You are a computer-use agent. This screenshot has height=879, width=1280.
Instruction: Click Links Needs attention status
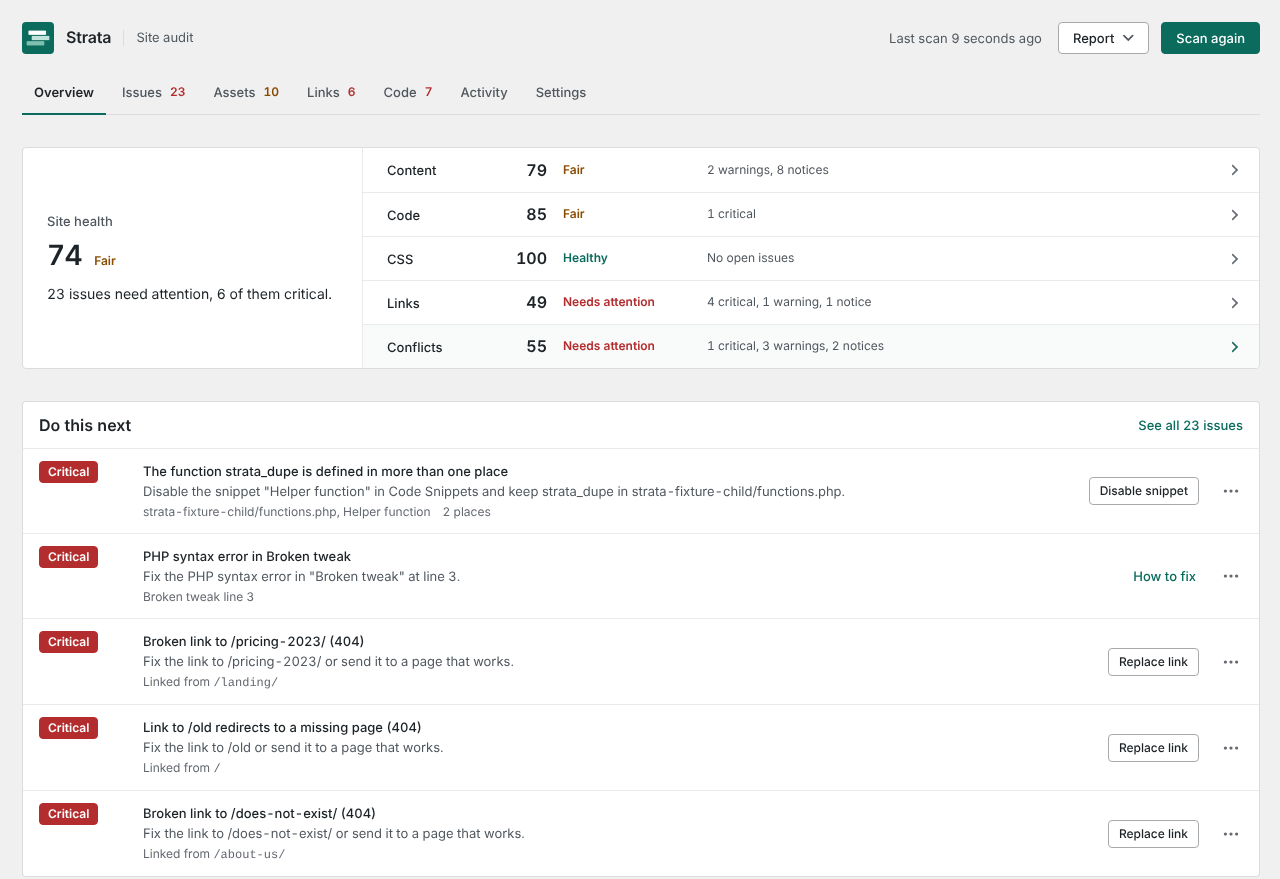[609, 302]
